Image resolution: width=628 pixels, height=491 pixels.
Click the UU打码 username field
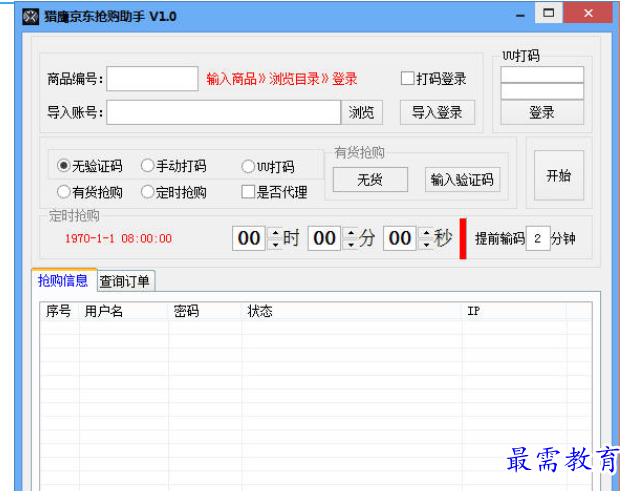click(542, 75)
